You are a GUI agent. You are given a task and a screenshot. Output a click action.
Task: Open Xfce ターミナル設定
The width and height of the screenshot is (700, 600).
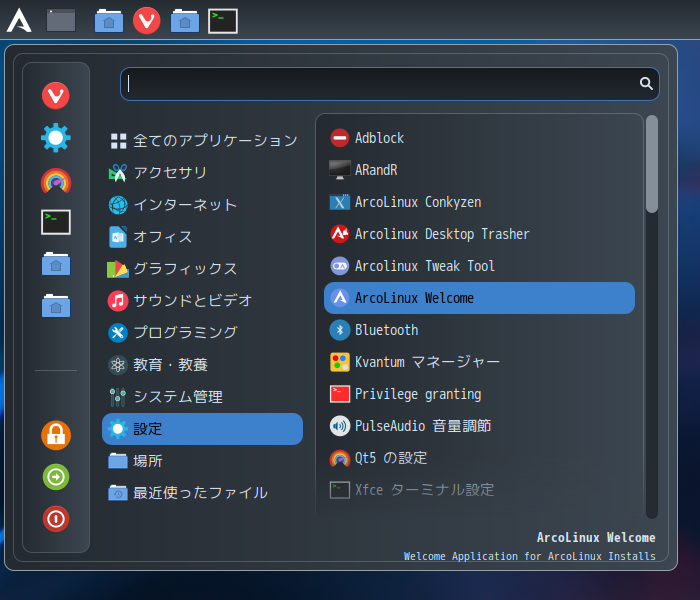coord(479,490)
